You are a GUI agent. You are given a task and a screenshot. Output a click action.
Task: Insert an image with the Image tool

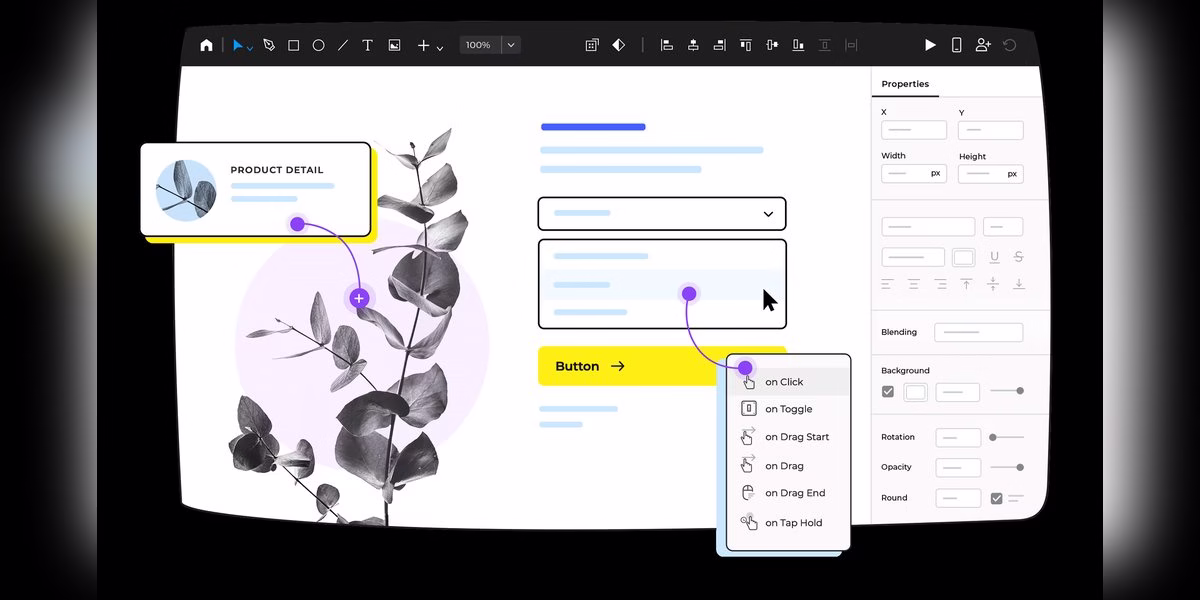(394, 45)
